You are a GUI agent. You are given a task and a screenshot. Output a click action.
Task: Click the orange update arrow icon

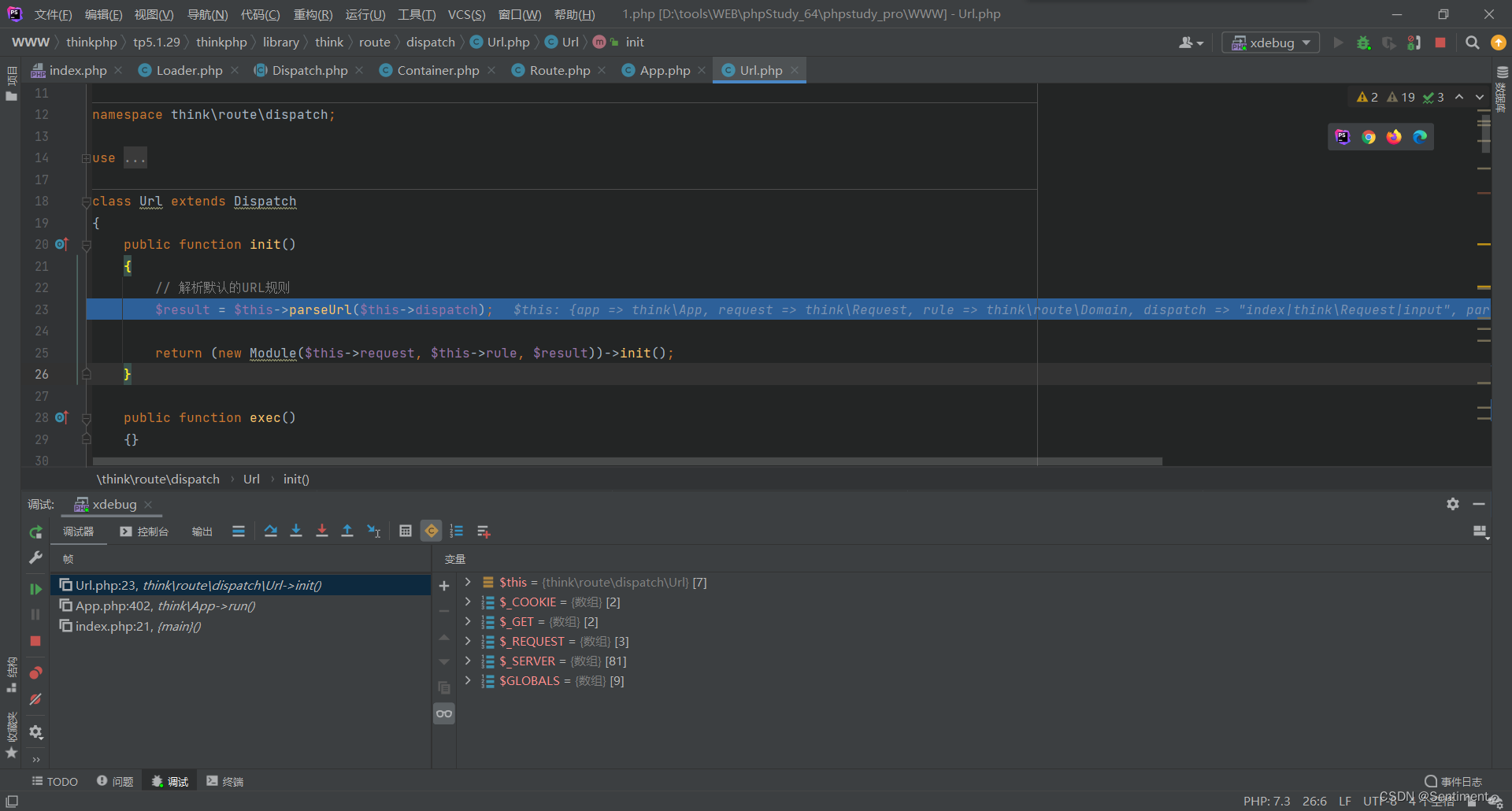[x=1499, y=43]
